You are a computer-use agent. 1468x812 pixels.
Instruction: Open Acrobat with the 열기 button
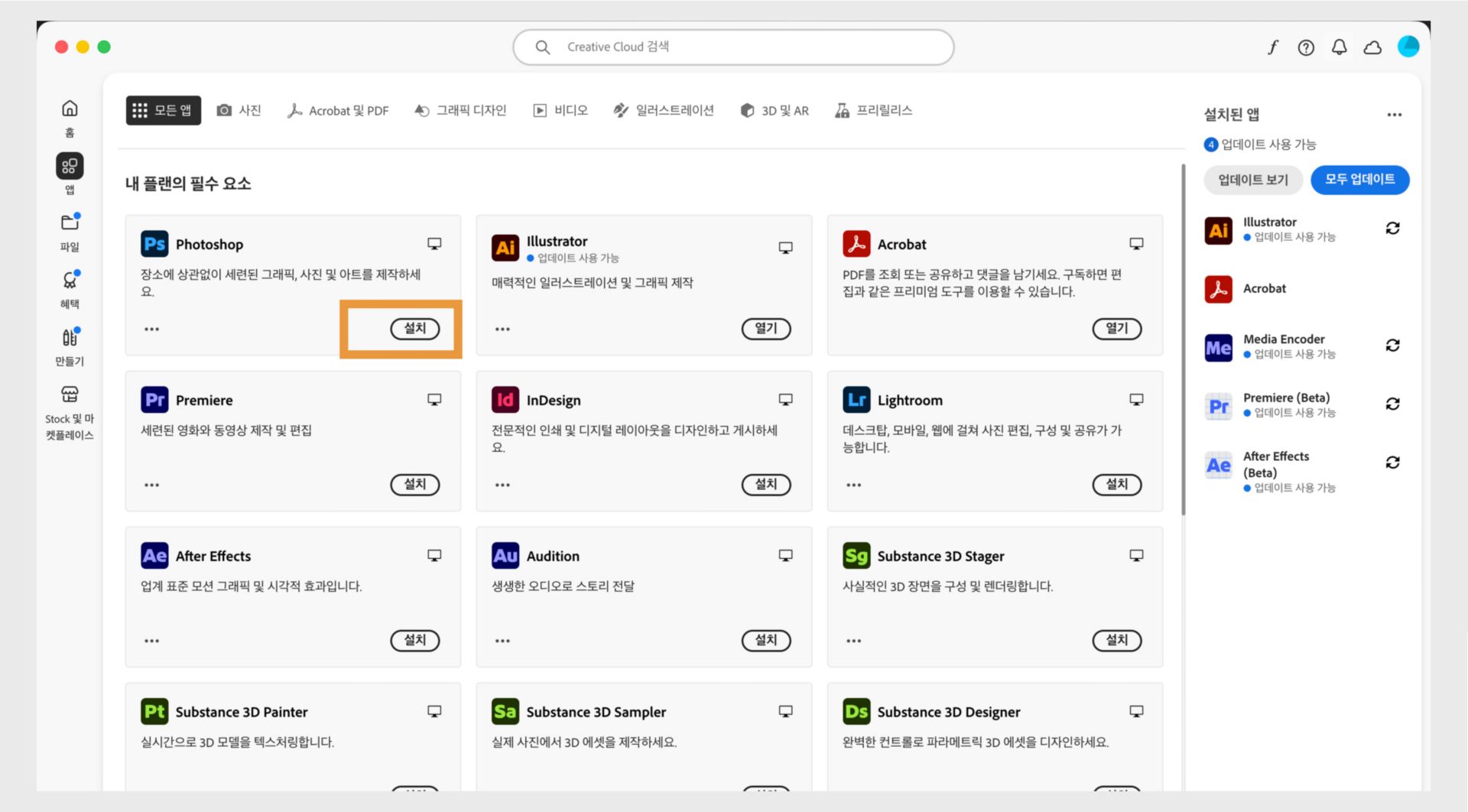tap(1117, 329)
